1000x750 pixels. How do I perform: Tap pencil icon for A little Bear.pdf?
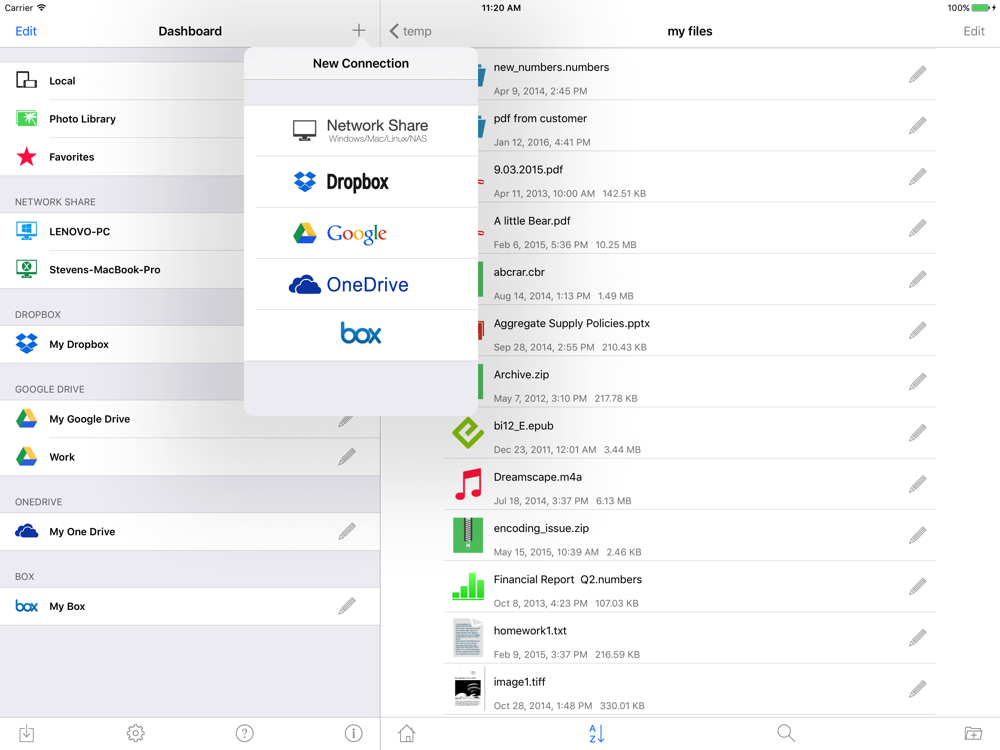(x=918, y=228)
